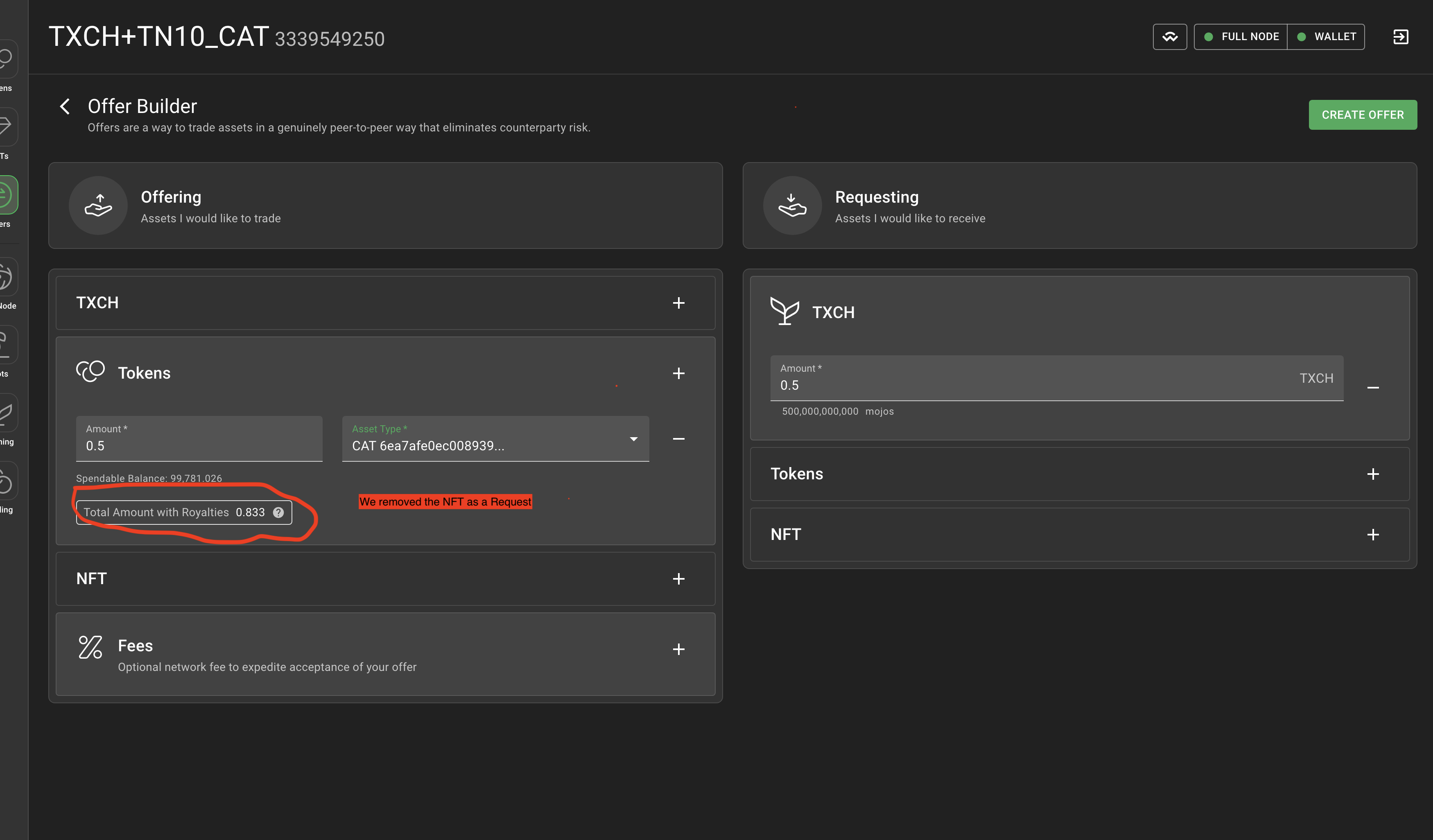Expand the offering NFT section
1433x840 pixels.
pyautogui.click(x=678, y=579)
